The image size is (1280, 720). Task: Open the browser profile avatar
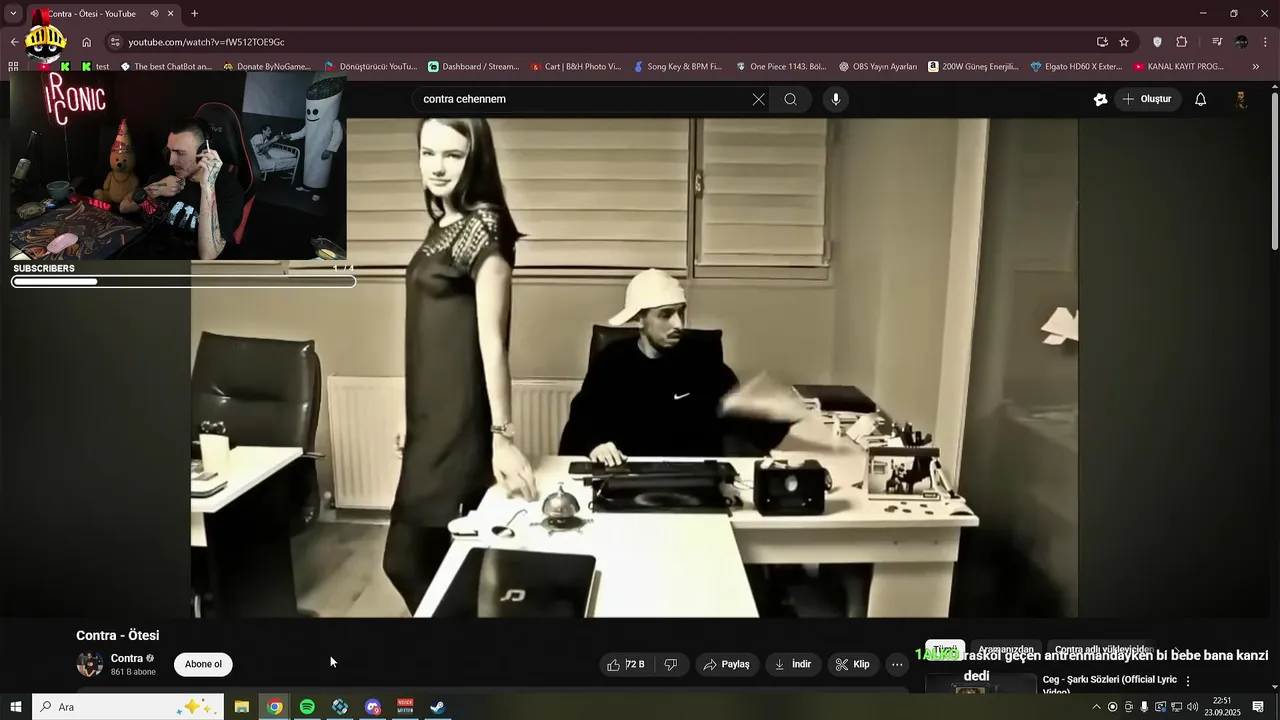1242,42
